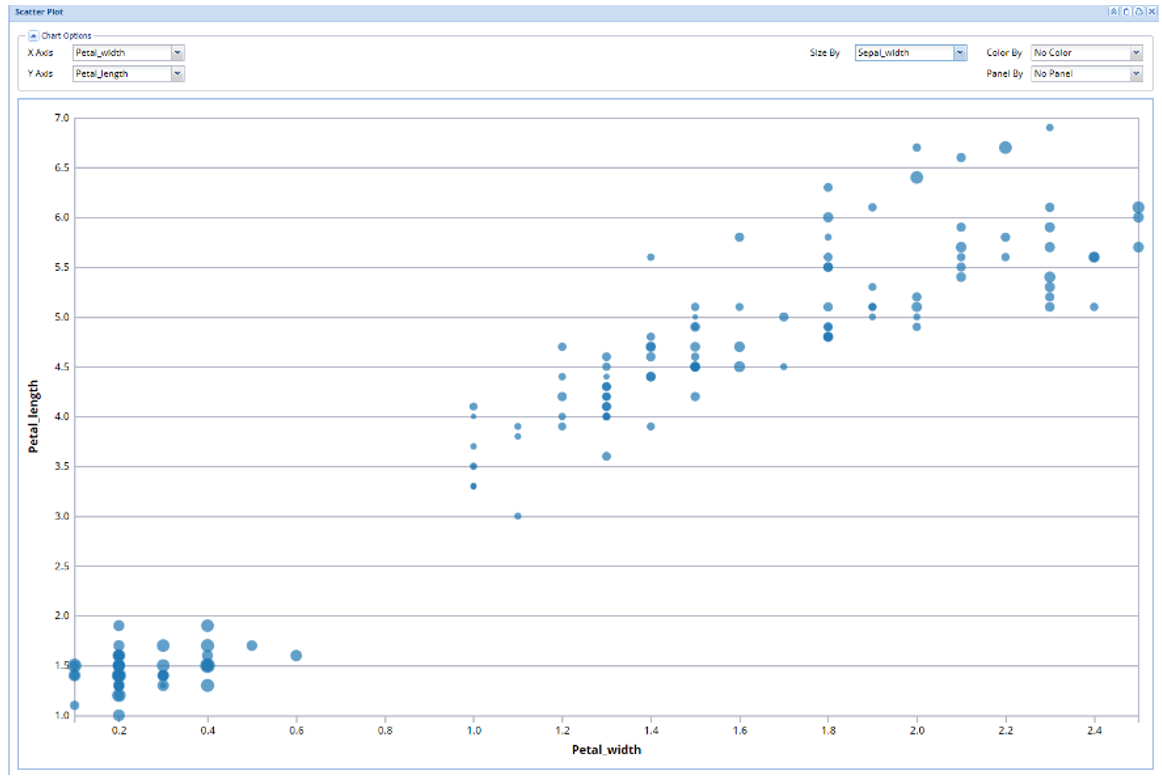1162x780 pixels.
Task: Collapse the Scatter Plot panel using the arrow icon
Action: tap(1113, 12)
